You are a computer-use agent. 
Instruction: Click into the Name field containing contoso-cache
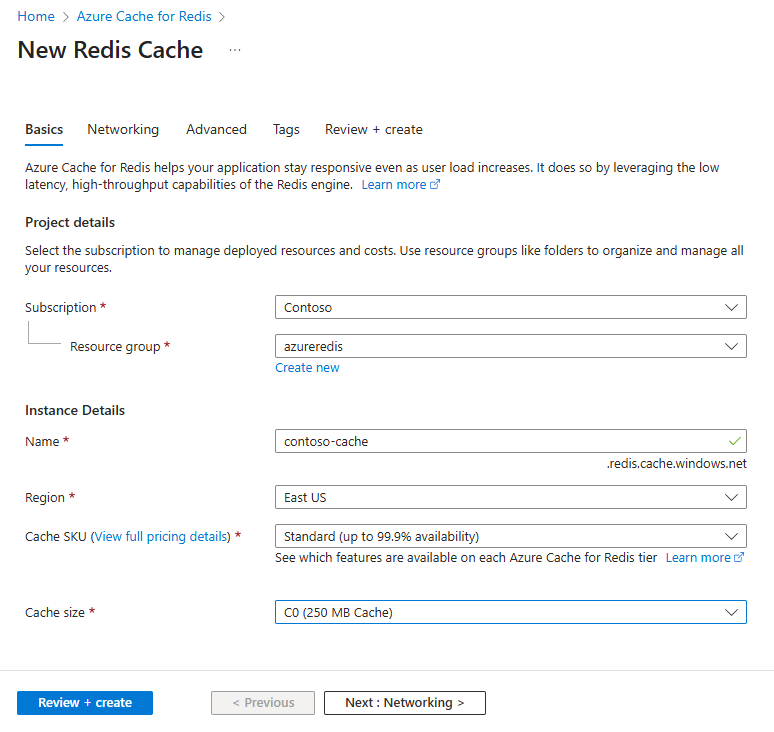(510, 441)
